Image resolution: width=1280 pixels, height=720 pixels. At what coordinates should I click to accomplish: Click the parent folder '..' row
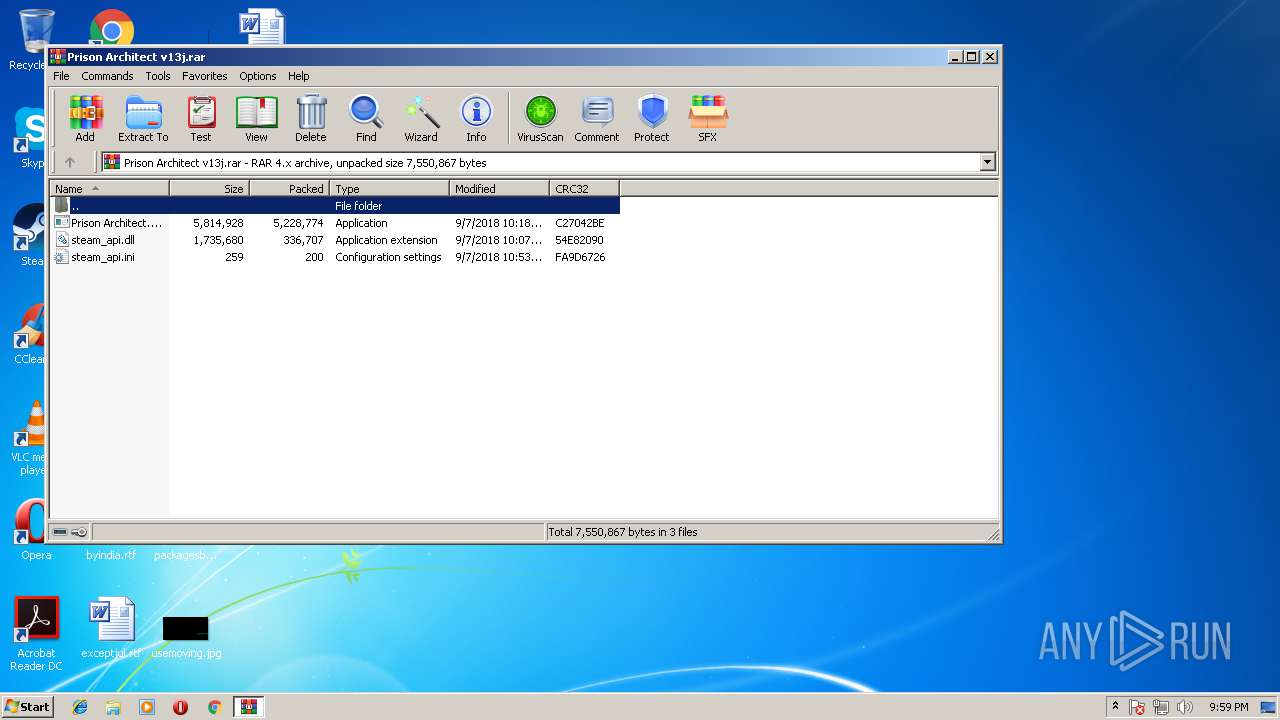(x=335, y=206)
